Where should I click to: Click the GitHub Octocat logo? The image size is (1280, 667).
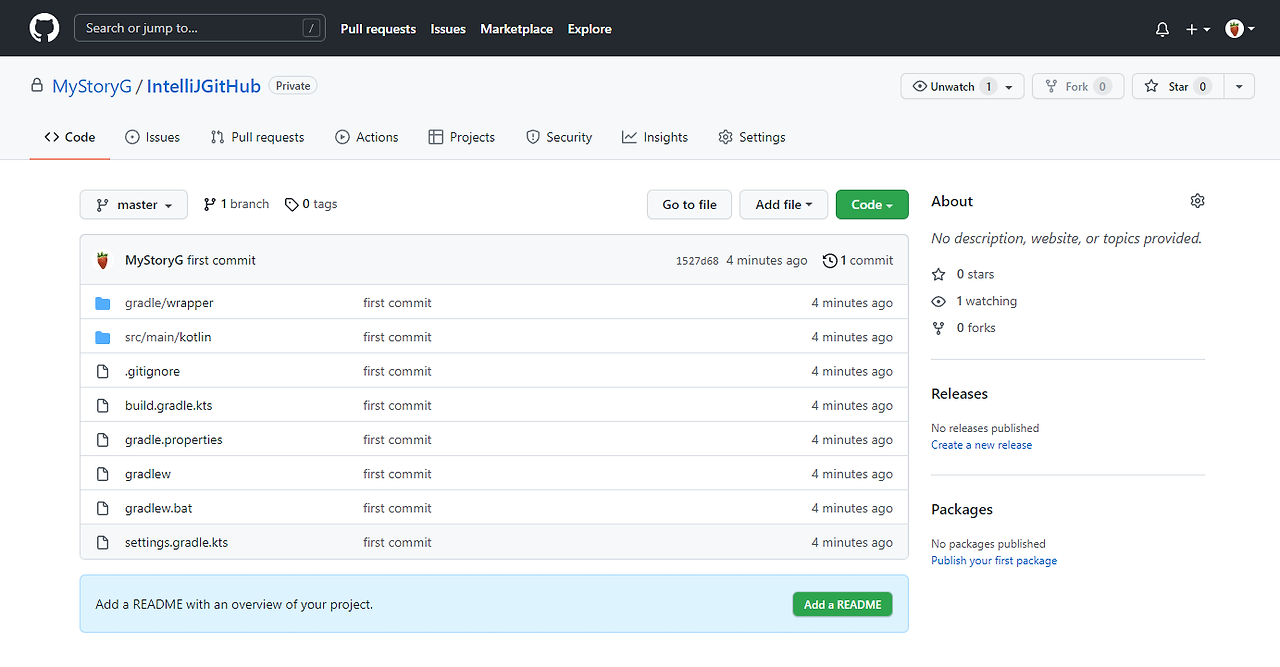(x=44, y=28)
